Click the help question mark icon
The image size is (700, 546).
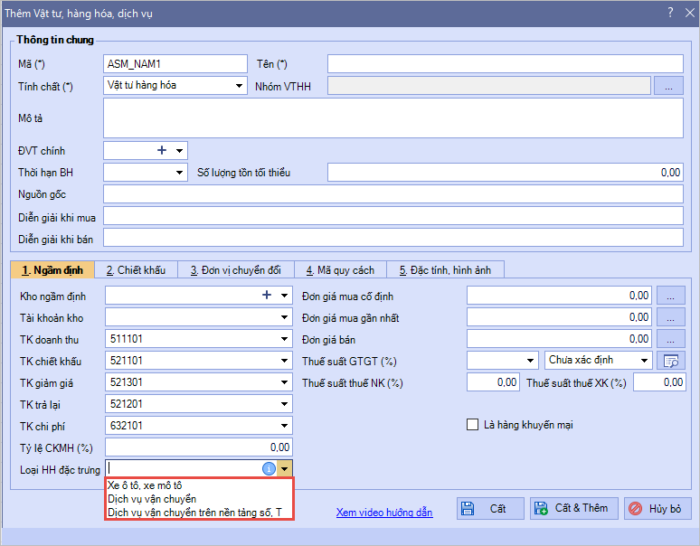coord(670,12)
